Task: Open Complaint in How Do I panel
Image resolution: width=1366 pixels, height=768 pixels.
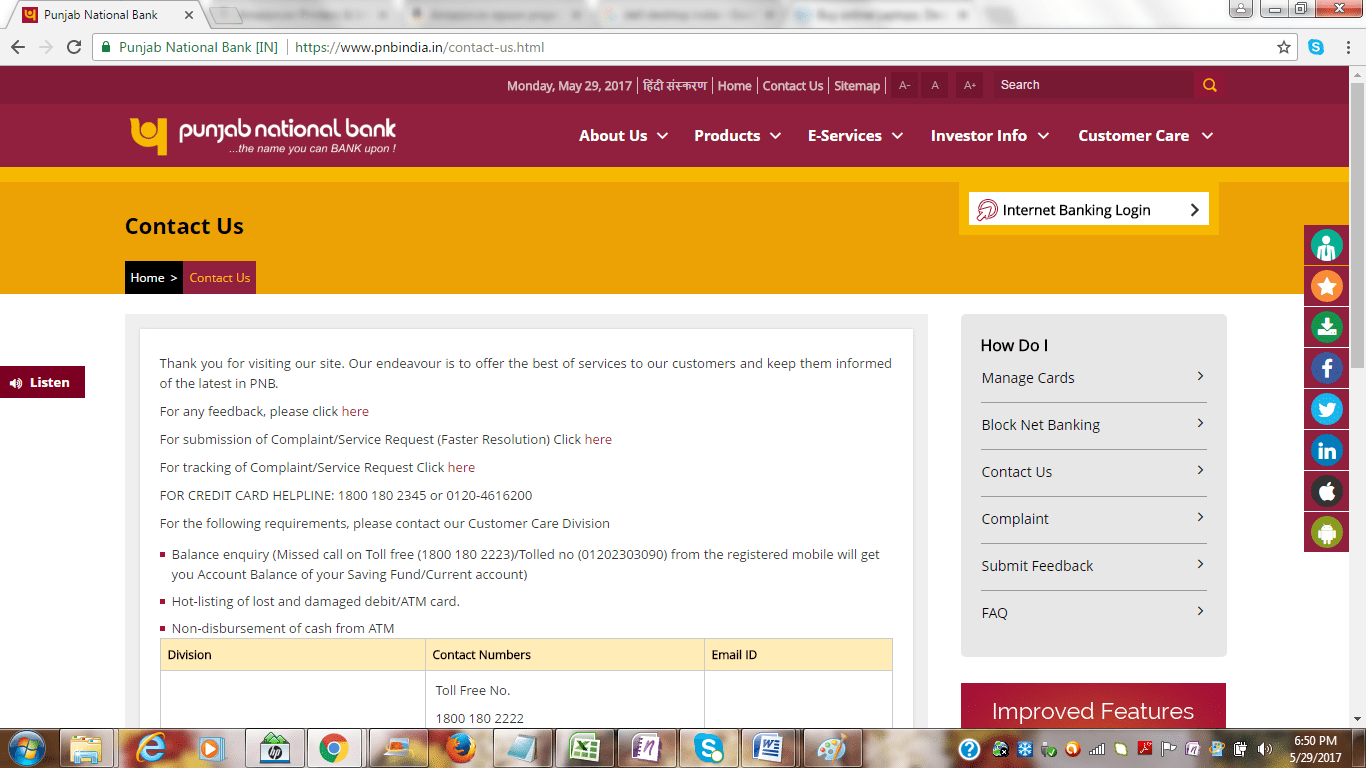Action: [1093, 519]
